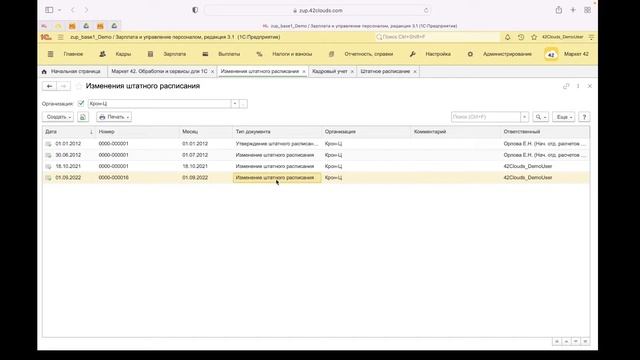Go forward with the right arrow button

[63, 86]
